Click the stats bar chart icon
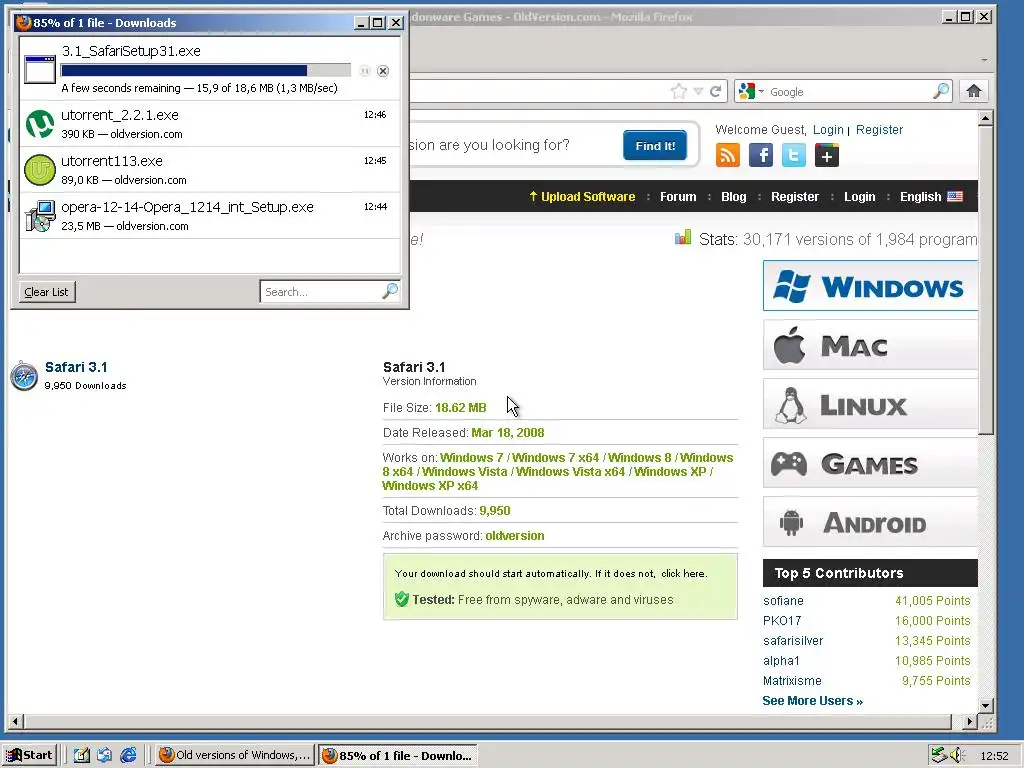The image size is (1024, 768). [683, 237]
